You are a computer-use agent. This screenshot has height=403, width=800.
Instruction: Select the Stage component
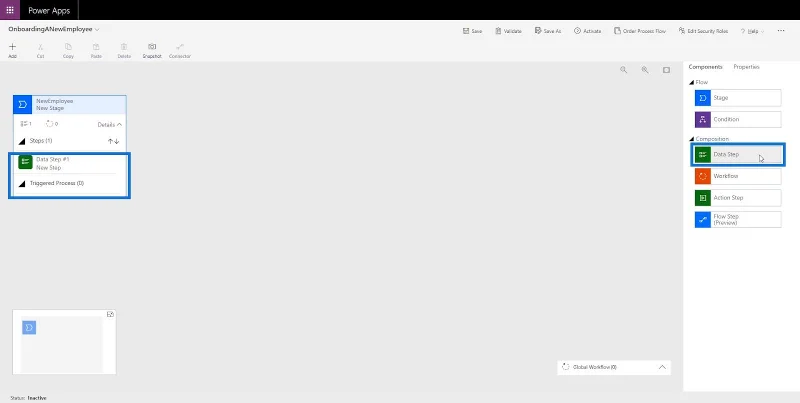pos(738,98)
